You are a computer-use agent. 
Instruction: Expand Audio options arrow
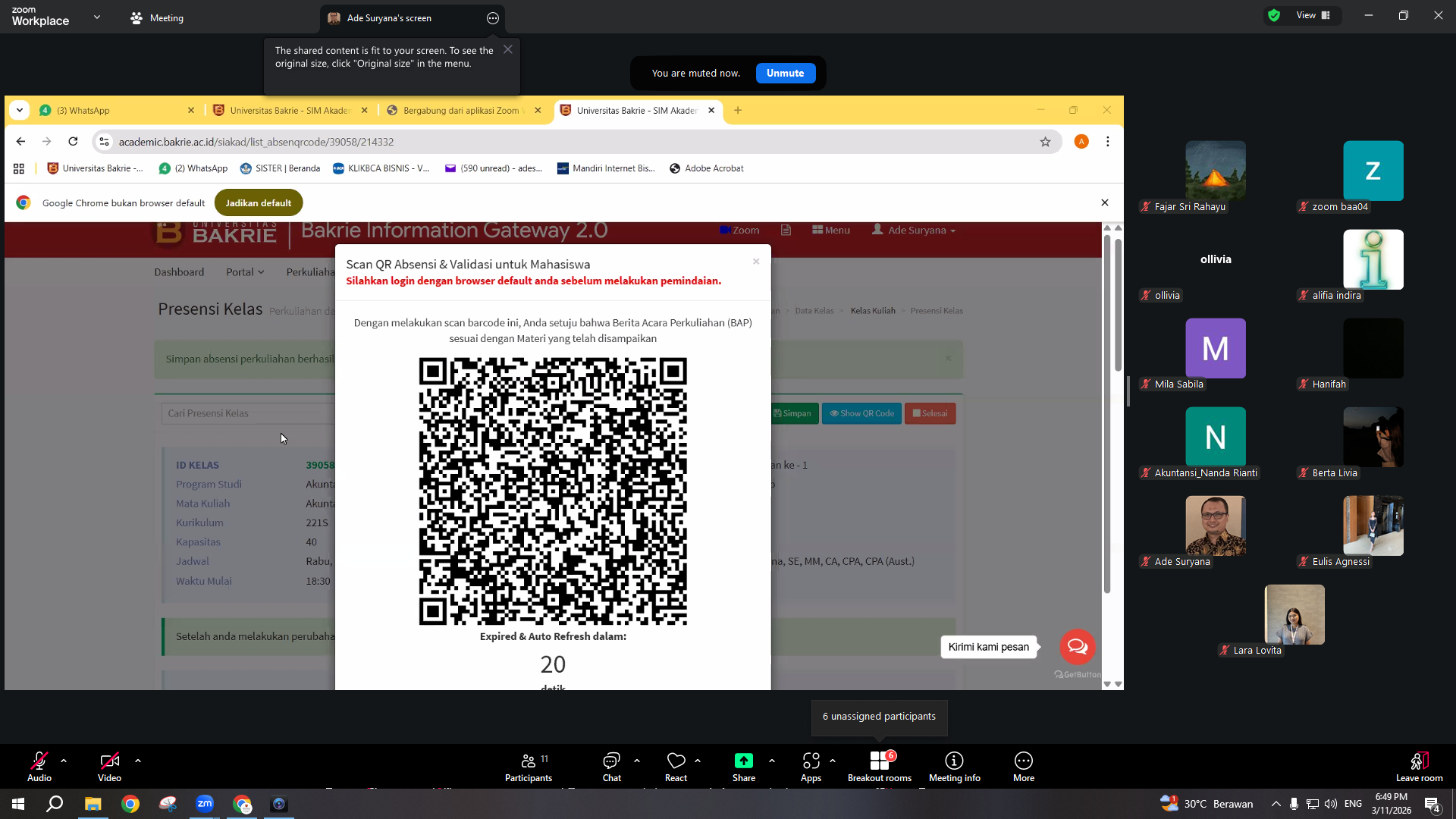(x=64, y=761)
